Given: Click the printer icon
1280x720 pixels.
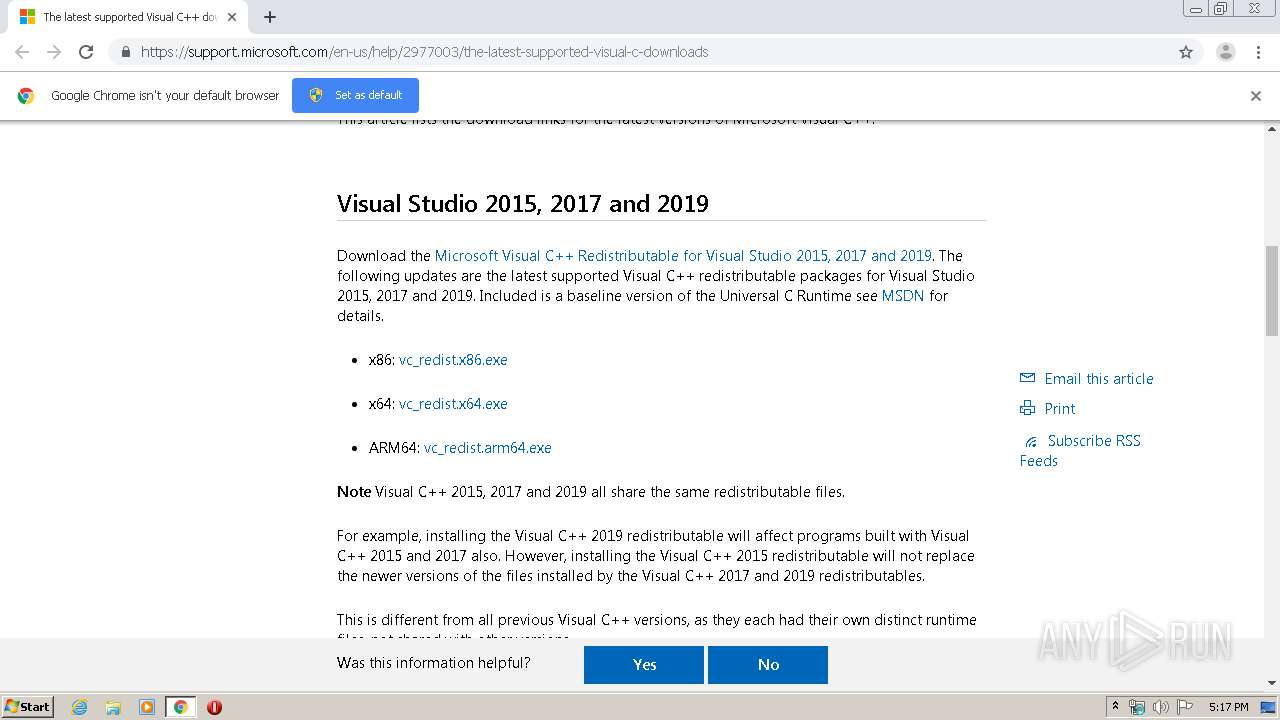Looking at the screenshot, I should click(x=1027, y=408).
